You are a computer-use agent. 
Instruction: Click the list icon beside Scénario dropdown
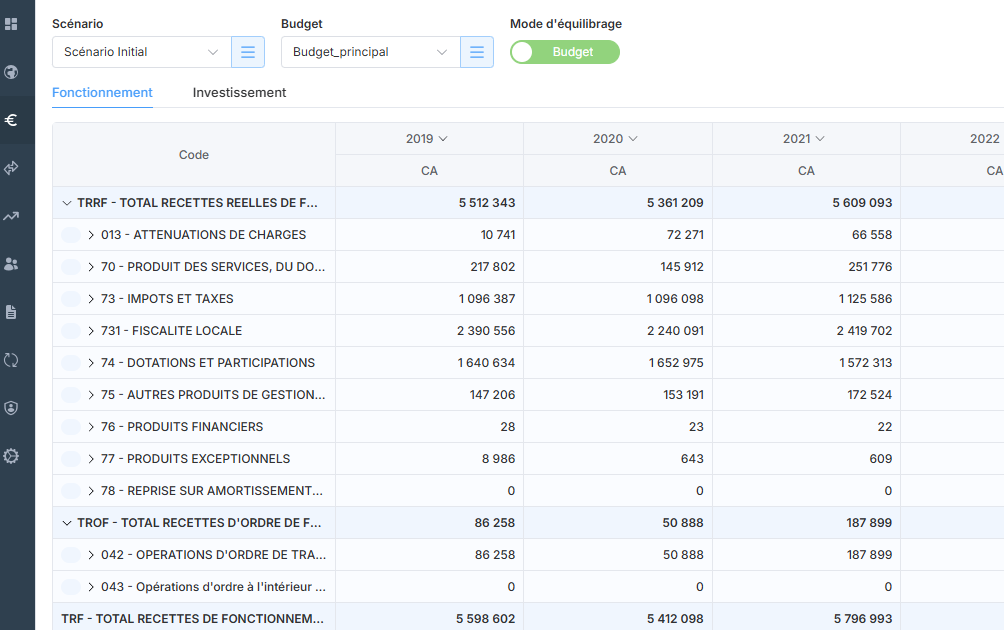click(248, 52)
